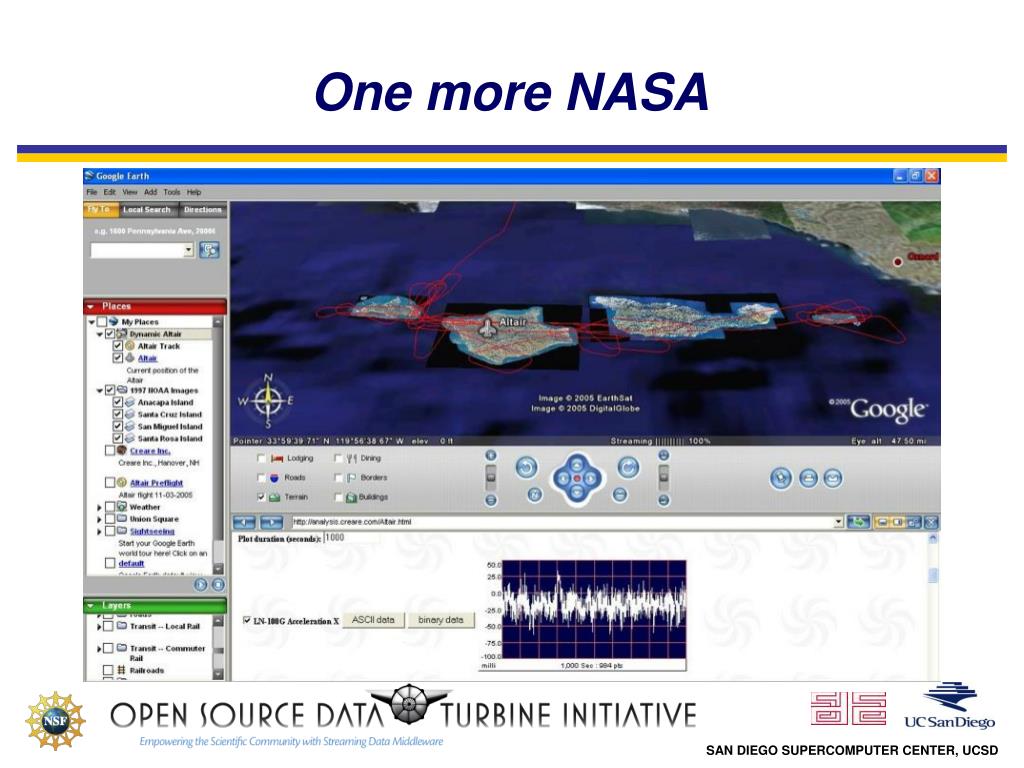Click the red center dot of navigation pad
This screenshot has height=768, width=1024.
[x=577, y=479]
